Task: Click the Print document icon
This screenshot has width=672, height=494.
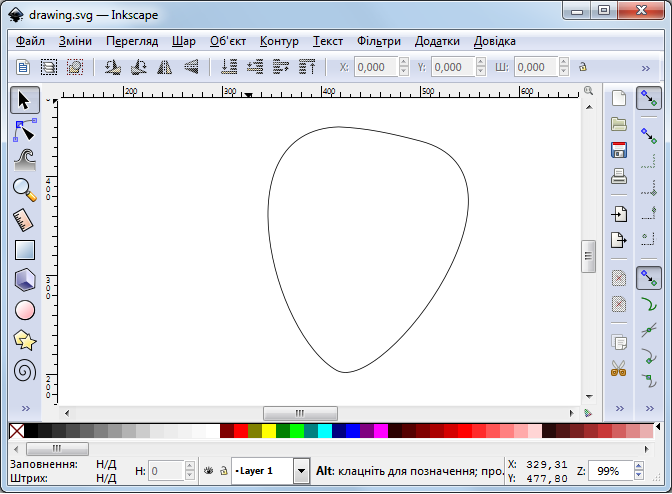Action: coord(619,176)
